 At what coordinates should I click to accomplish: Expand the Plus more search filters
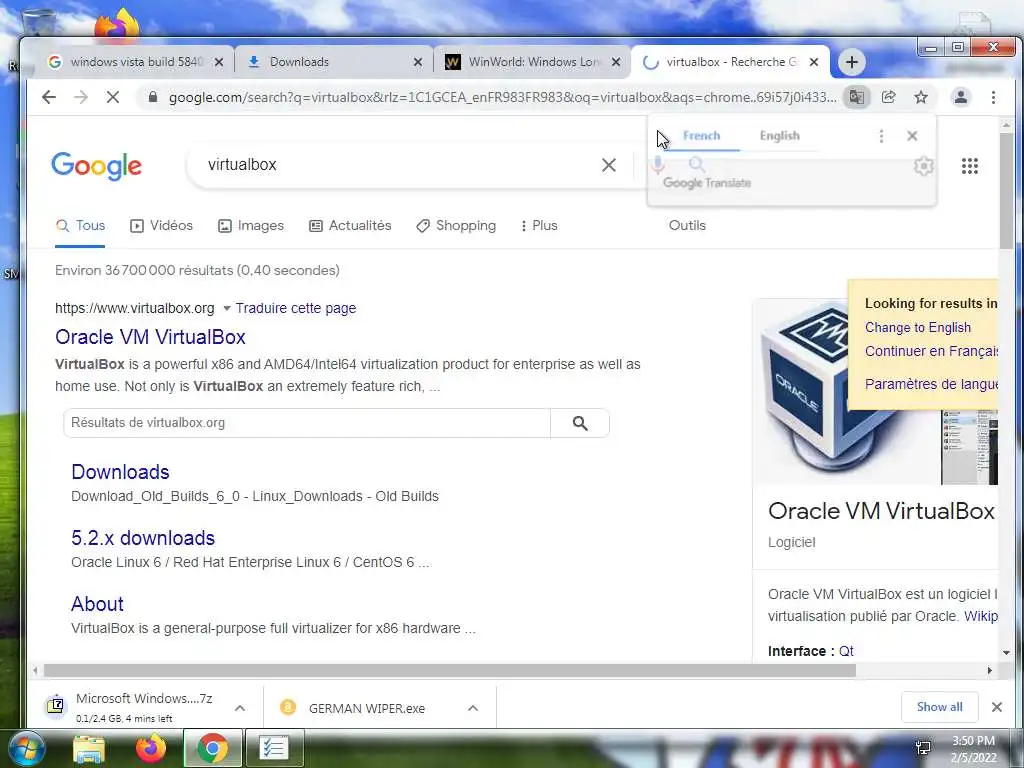[x=539, y=225]
